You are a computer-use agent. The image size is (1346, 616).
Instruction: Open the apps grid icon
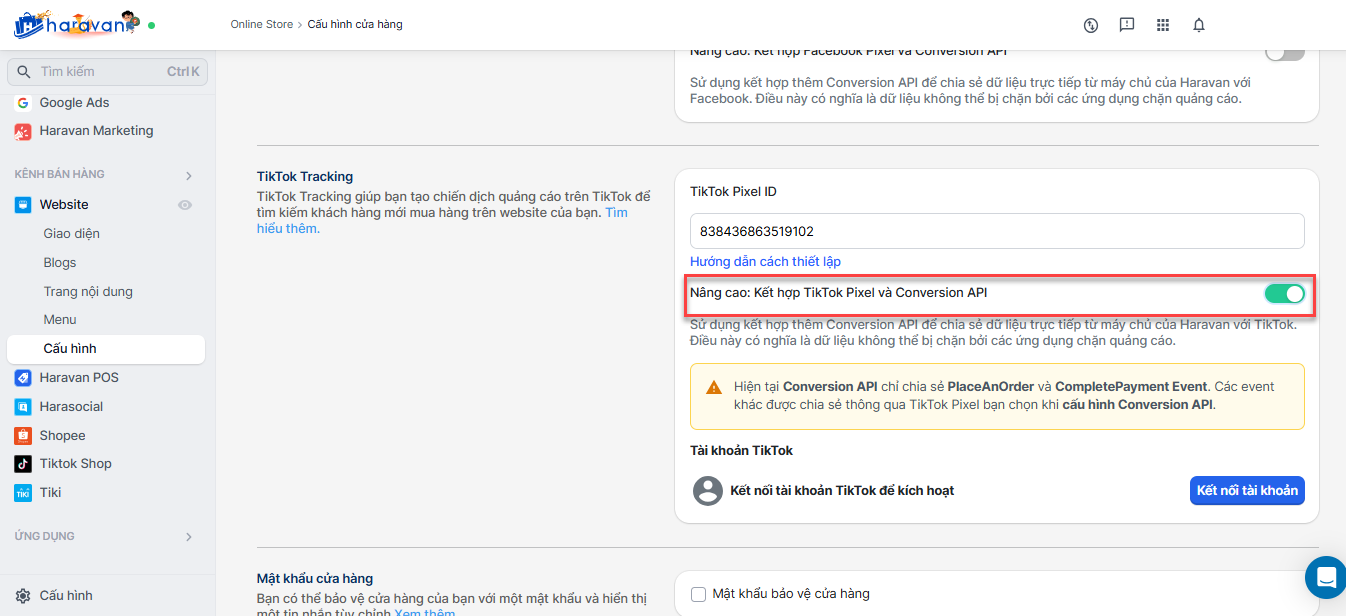[1163, 25]
